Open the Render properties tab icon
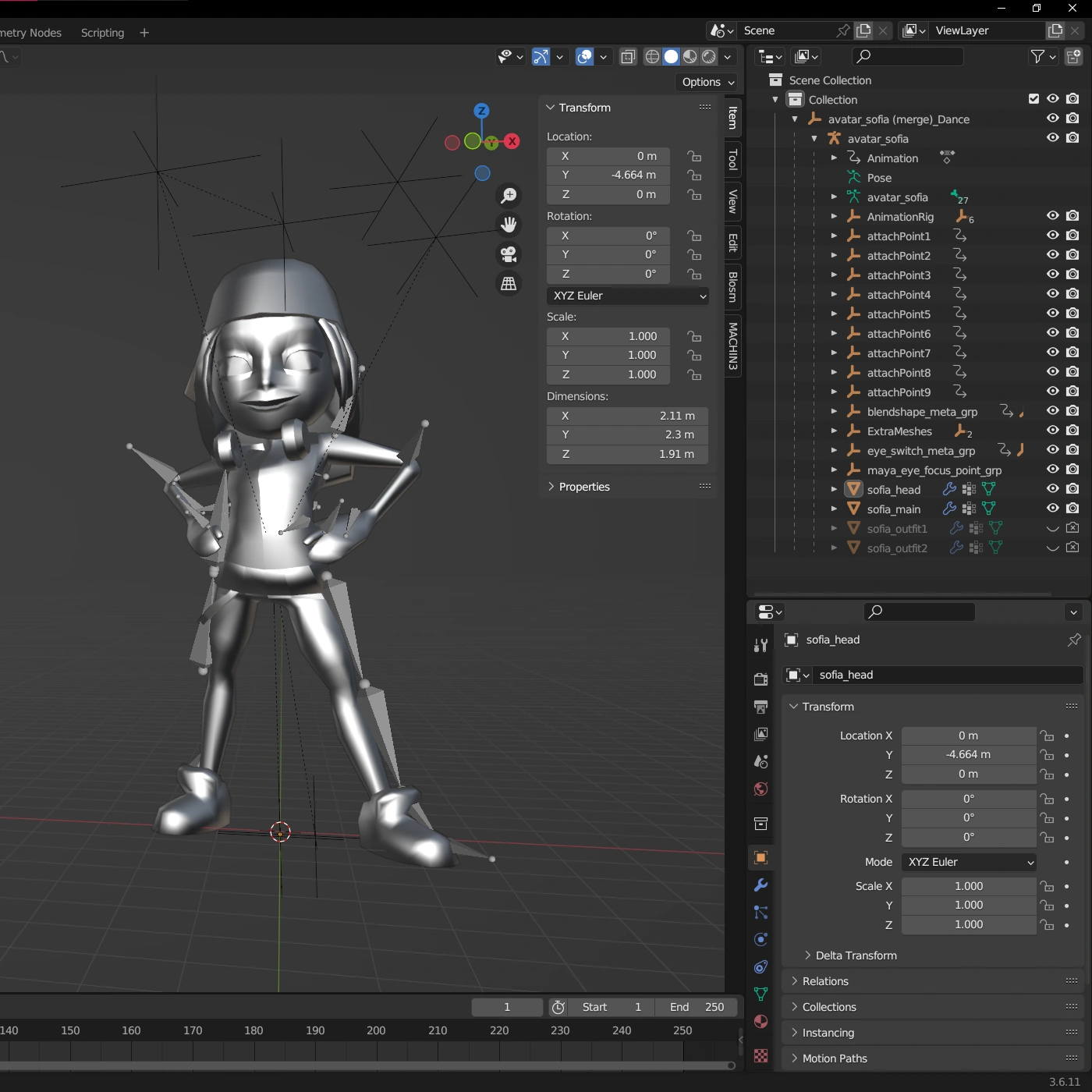1092x1092 pixels. coord(760,679)
